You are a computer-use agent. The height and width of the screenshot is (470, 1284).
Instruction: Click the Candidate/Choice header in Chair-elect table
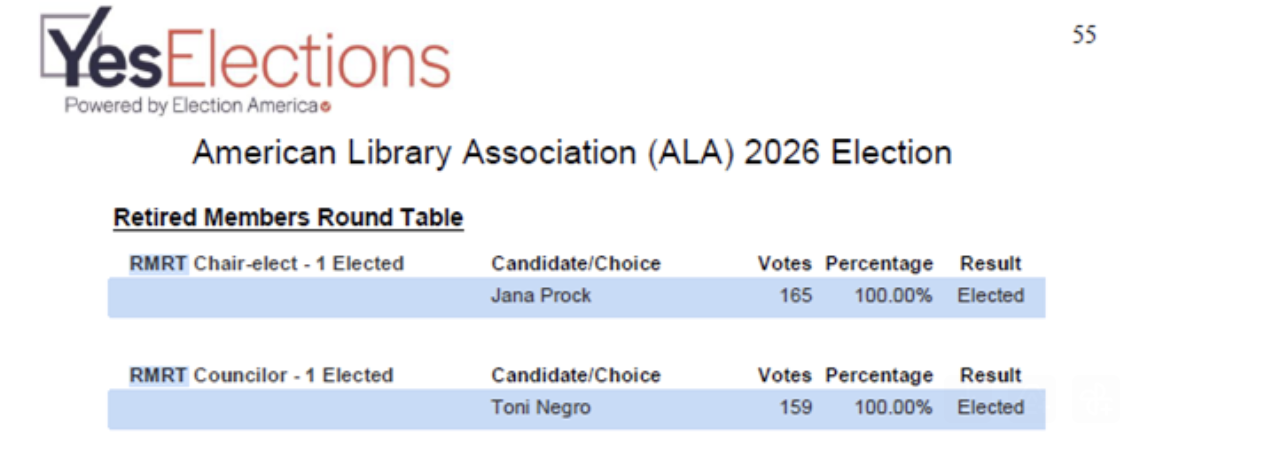(x=576, y=264)
